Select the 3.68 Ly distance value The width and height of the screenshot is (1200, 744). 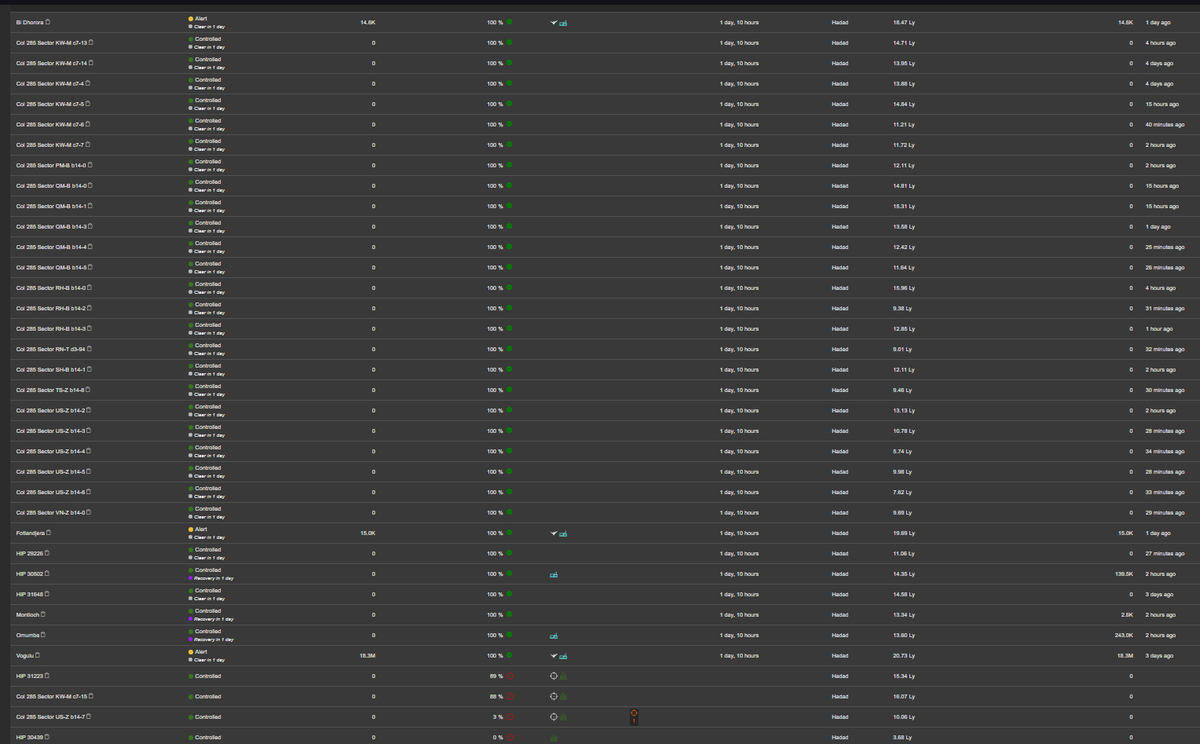point(904,737)
